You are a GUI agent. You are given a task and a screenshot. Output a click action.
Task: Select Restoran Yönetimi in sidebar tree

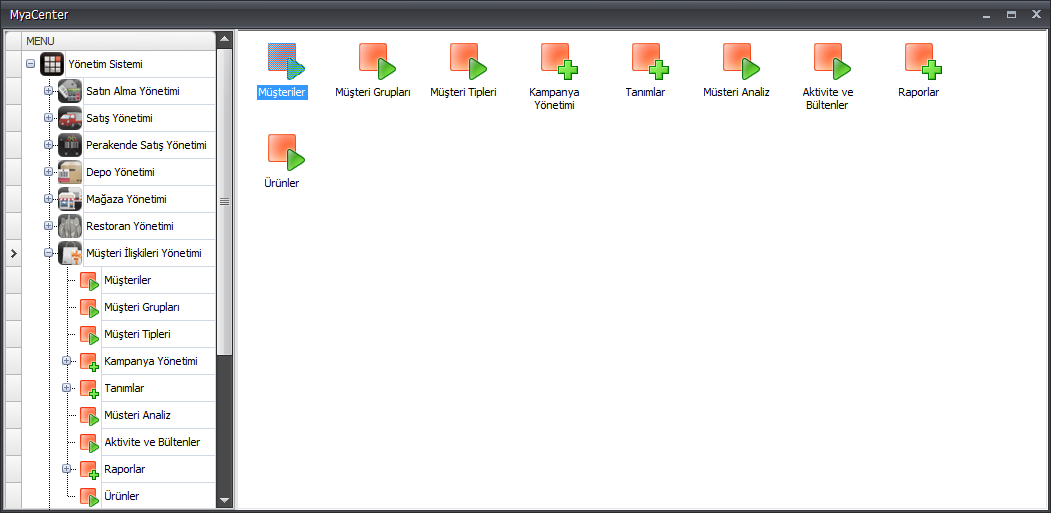(129, 226)
